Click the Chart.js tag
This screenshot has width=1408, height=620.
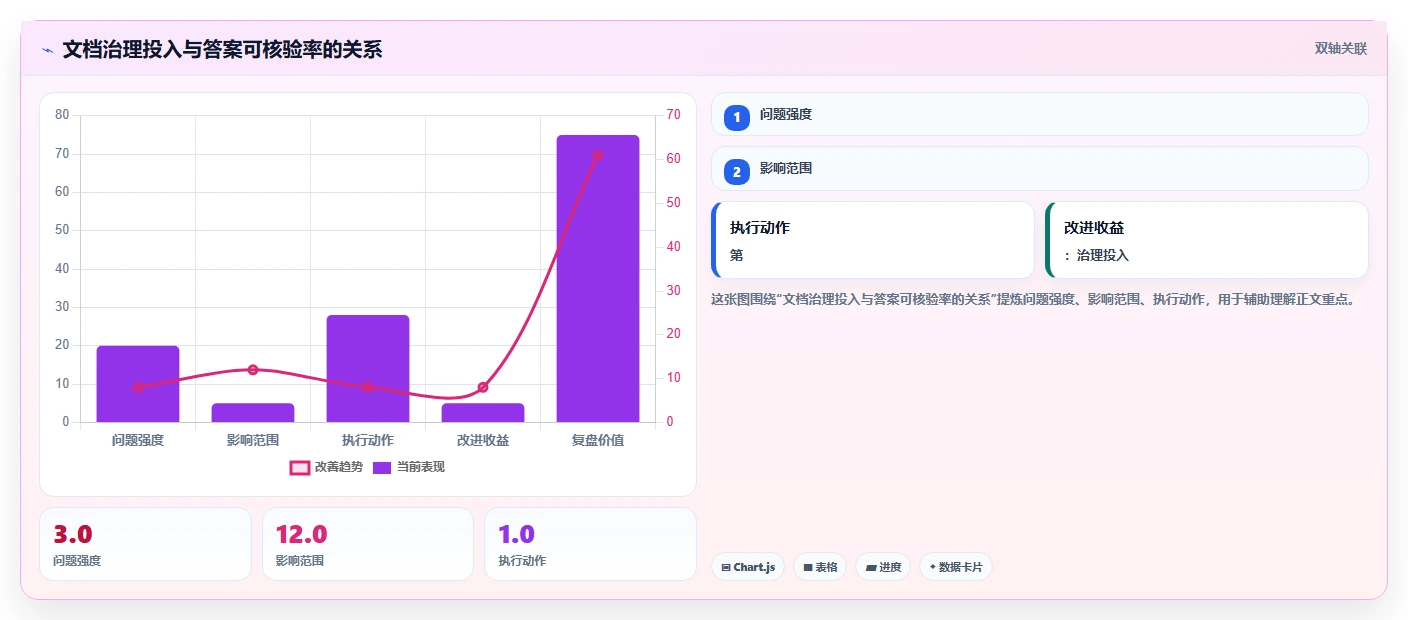click(x=748, y=567)
